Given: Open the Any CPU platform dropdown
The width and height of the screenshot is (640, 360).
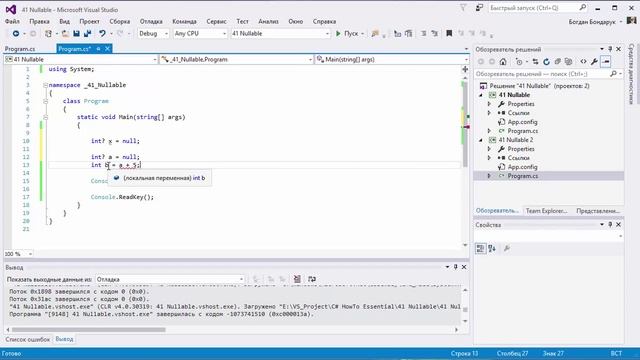Looking at the screenshot, I should tap(200, 33).
